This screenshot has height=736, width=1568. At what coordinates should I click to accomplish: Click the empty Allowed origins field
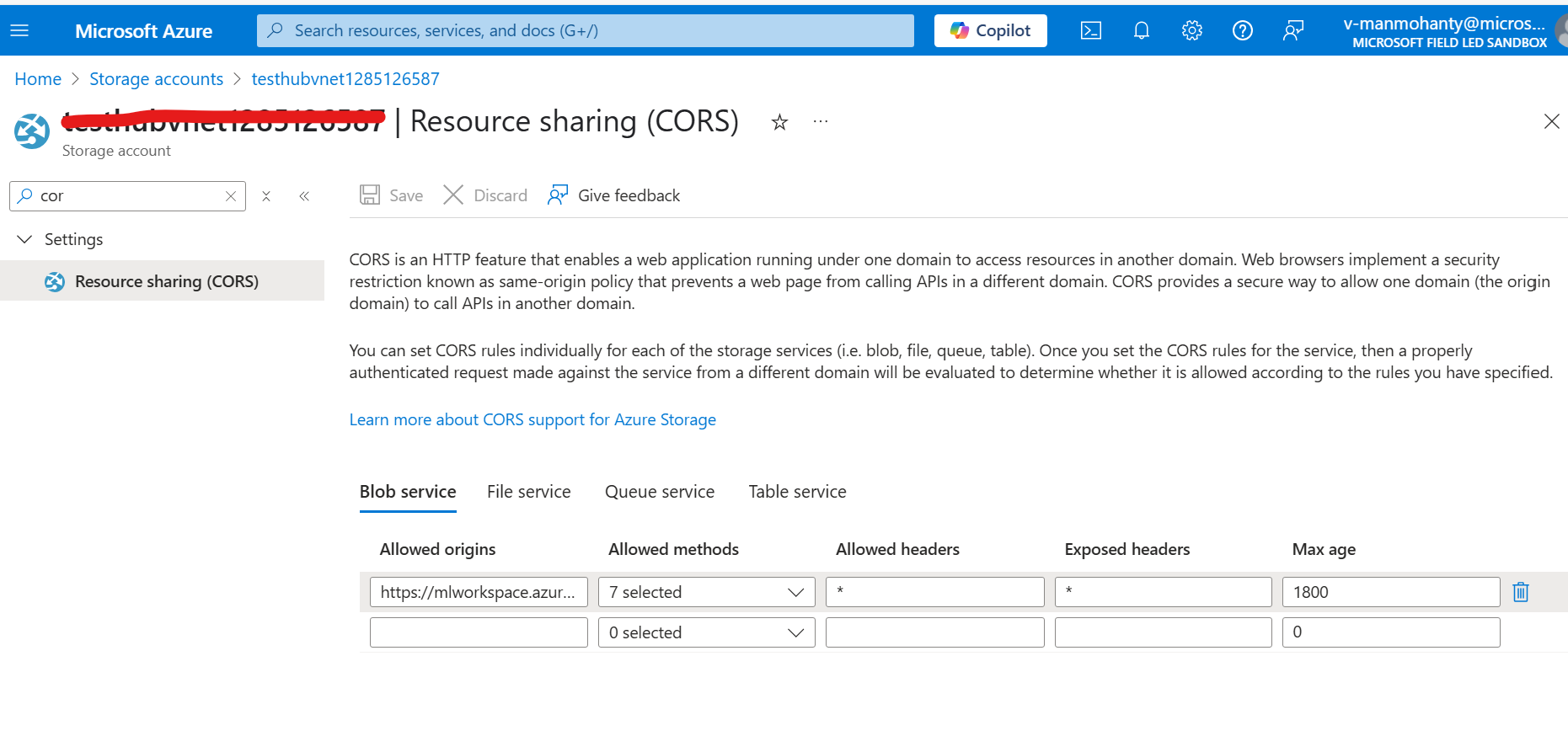pyautogui.click(x=479, y=632)
